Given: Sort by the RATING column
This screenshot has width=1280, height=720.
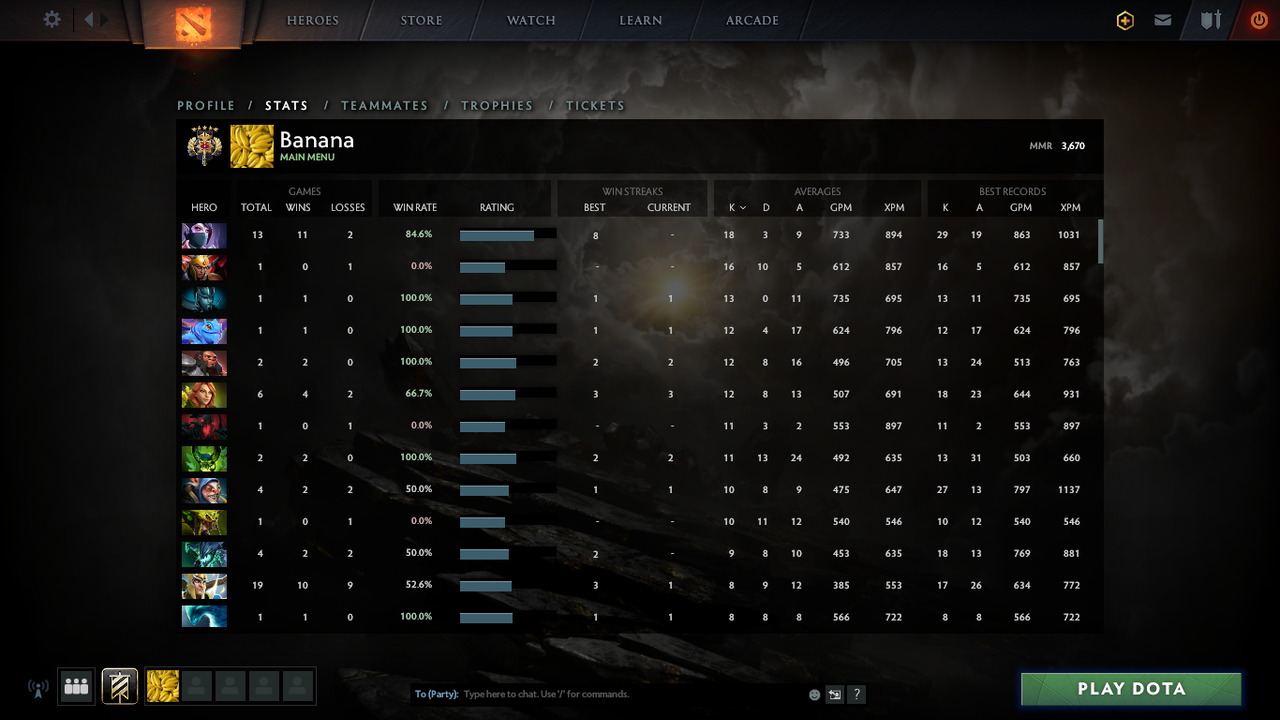Looking at the screenshot, I should pyautogui.click(x=497, y=208).
